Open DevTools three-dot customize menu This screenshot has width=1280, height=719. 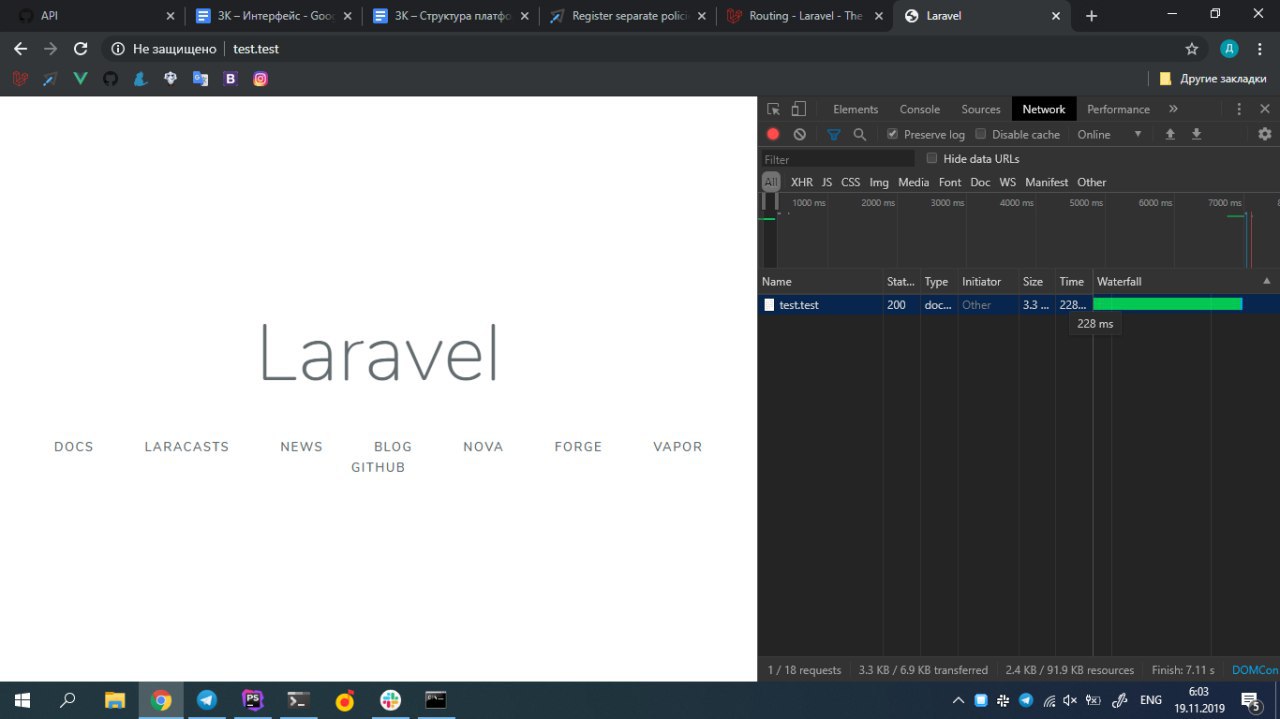pos(1239,109)
